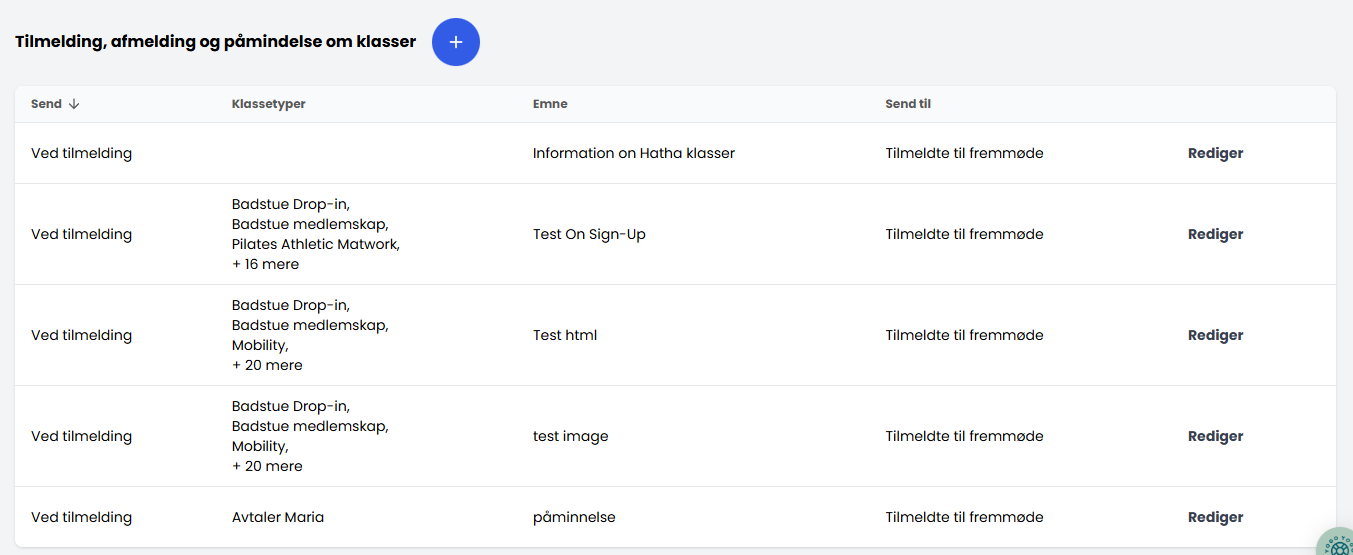Click the Emne column header
The width and height of the screenshot is (1353, 555).
(550, 104)
